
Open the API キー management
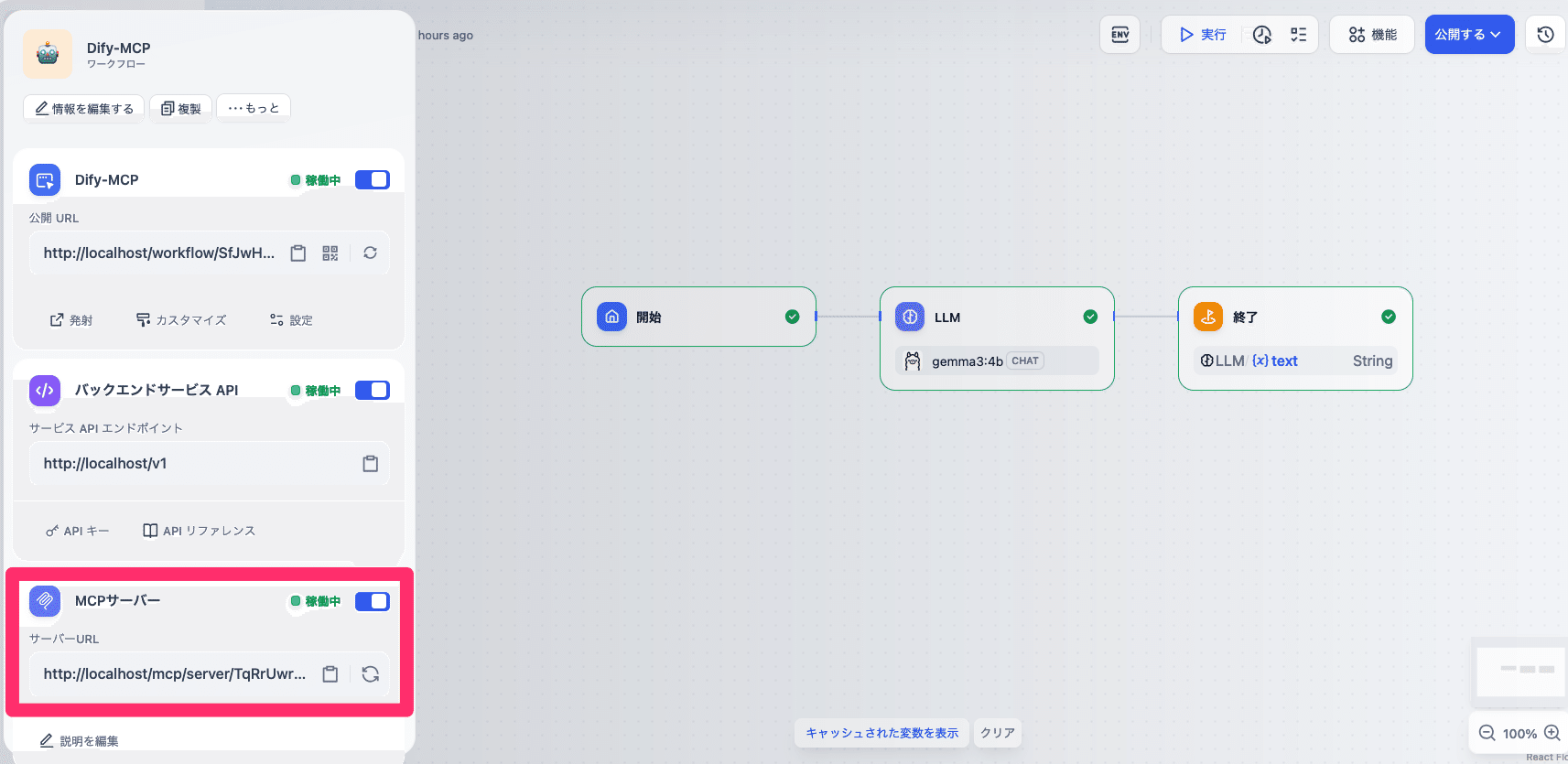pos(77,531)
